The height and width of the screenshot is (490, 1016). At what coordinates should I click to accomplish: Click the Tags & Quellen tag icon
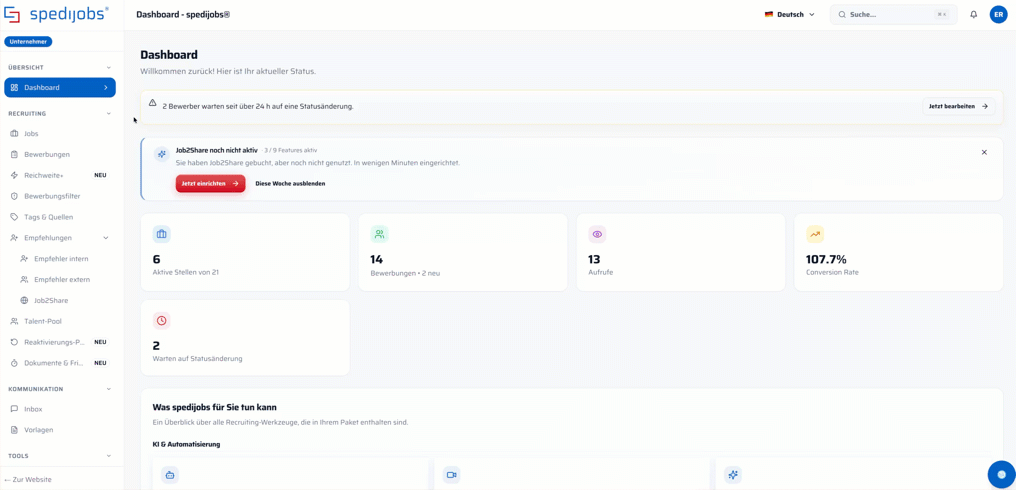click(14, 216)
